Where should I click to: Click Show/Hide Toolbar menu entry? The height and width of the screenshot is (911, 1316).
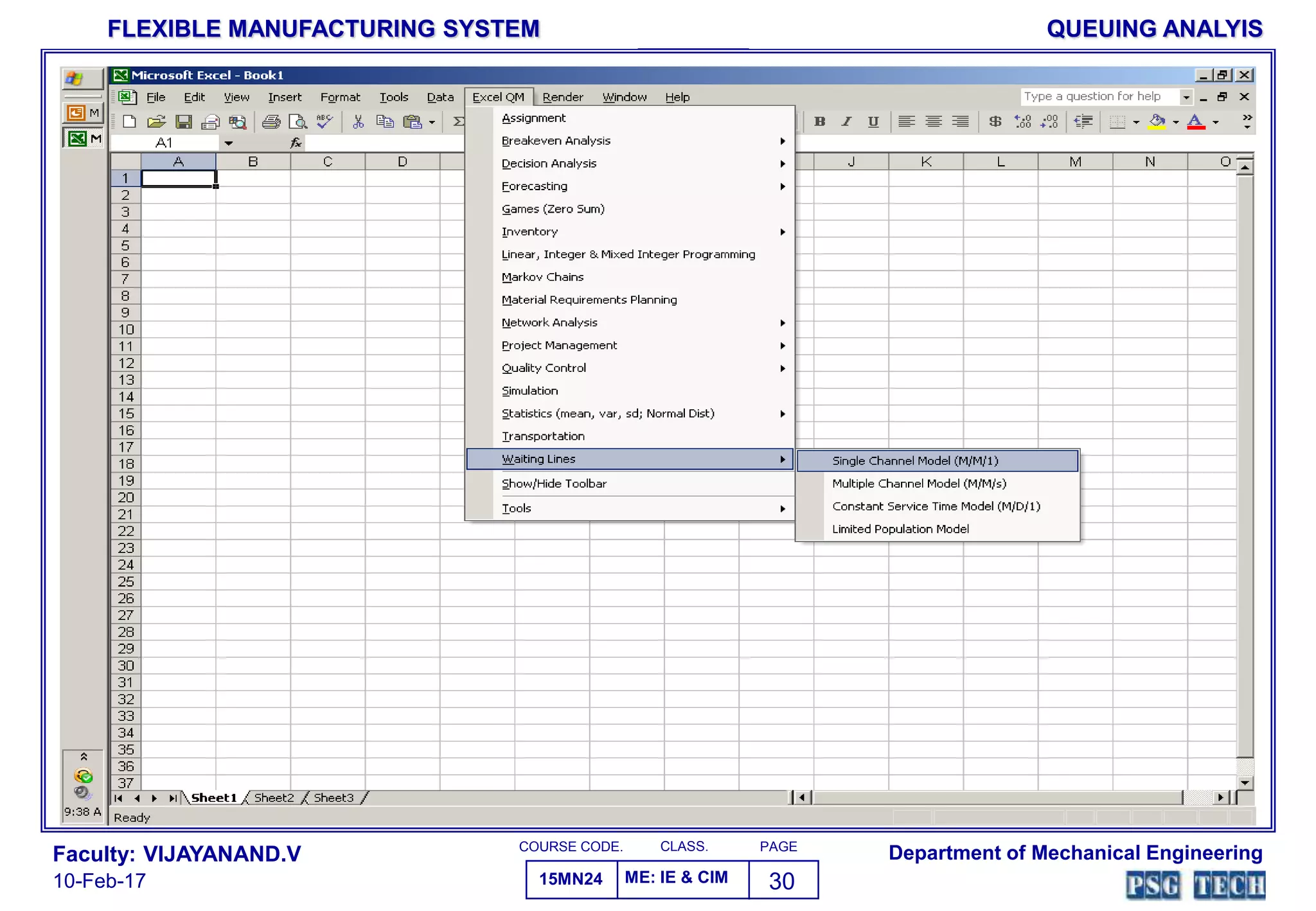[554, 484]
